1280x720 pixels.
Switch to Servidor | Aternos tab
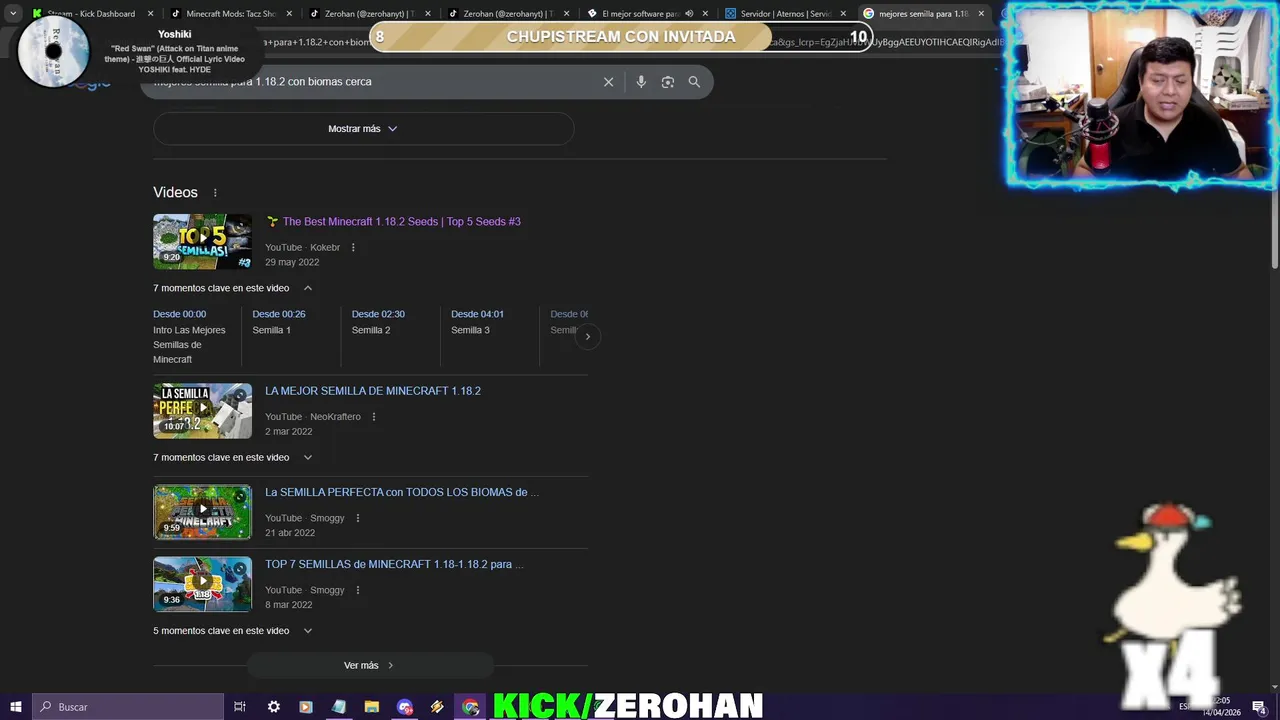coord(784,14)
